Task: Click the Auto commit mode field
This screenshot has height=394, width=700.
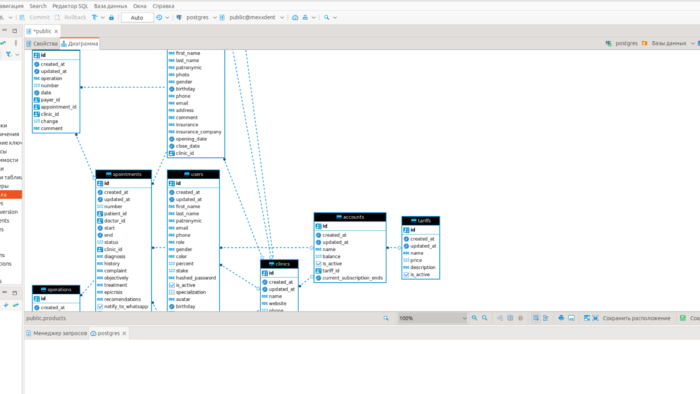Action: [137, 17]
